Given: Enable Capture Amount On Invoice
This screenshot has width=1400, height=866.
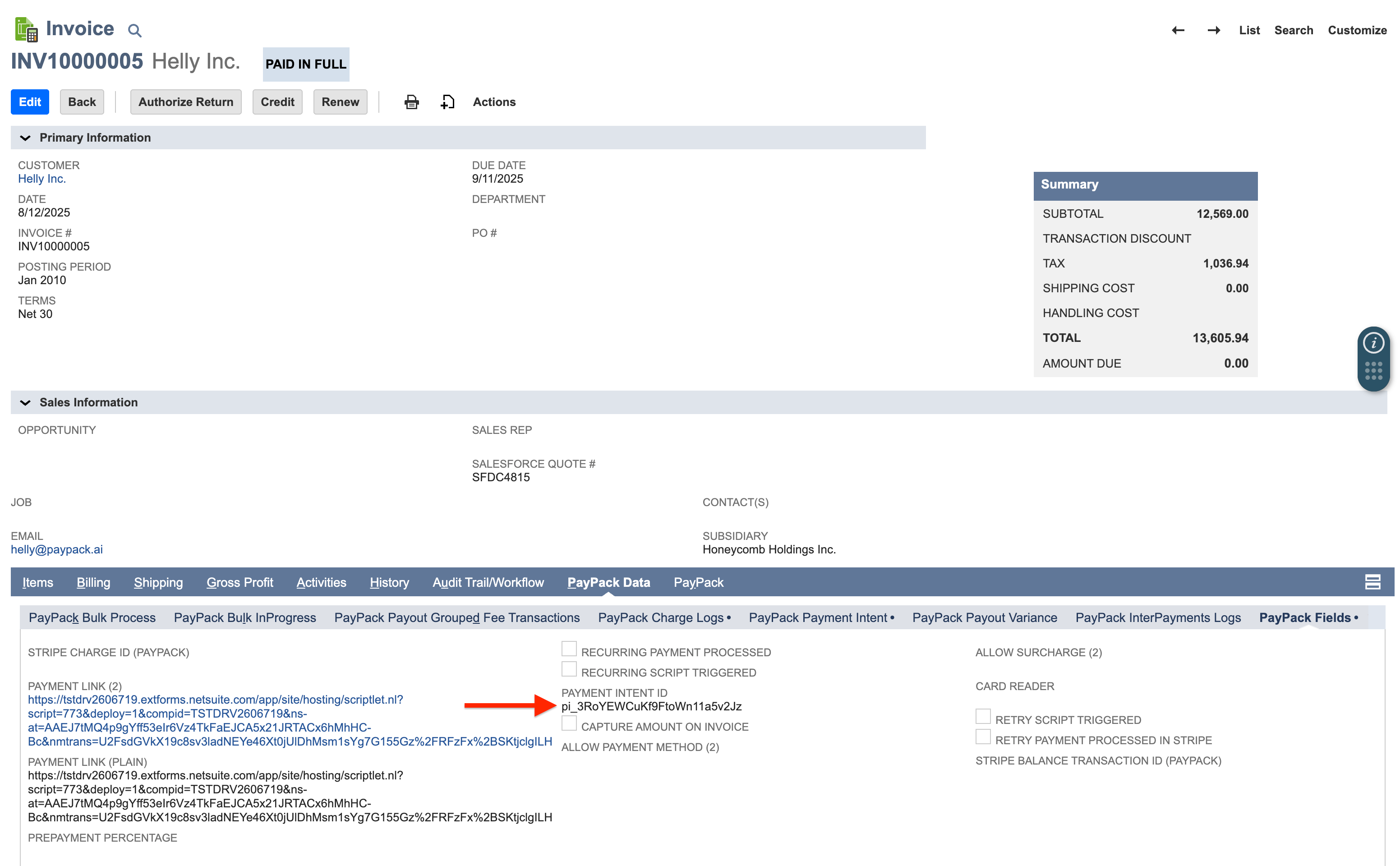Looking at the screenshot, I should [x=568, y=723].
